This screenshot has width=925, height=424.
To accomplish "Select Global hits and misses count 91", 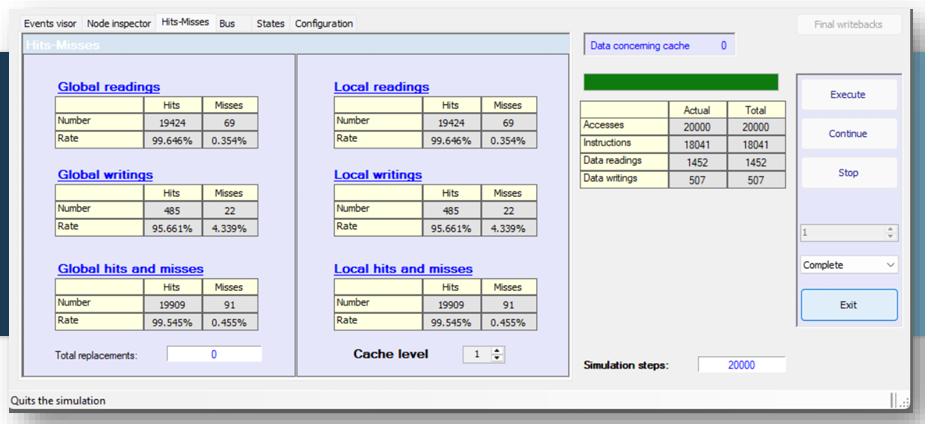I will tap(229, 305).
